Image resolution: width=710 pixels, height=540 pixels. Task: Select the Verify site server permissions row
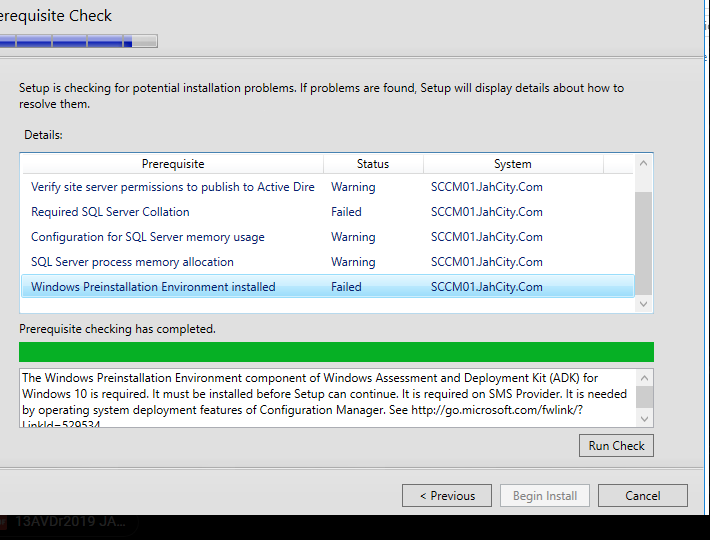click(172, 187)
